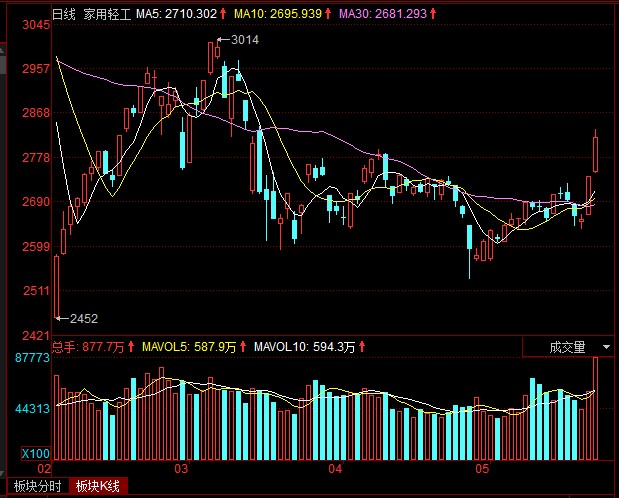Click the 03 month label on time axis
The image size is (619, 498).
coord(181,468)
